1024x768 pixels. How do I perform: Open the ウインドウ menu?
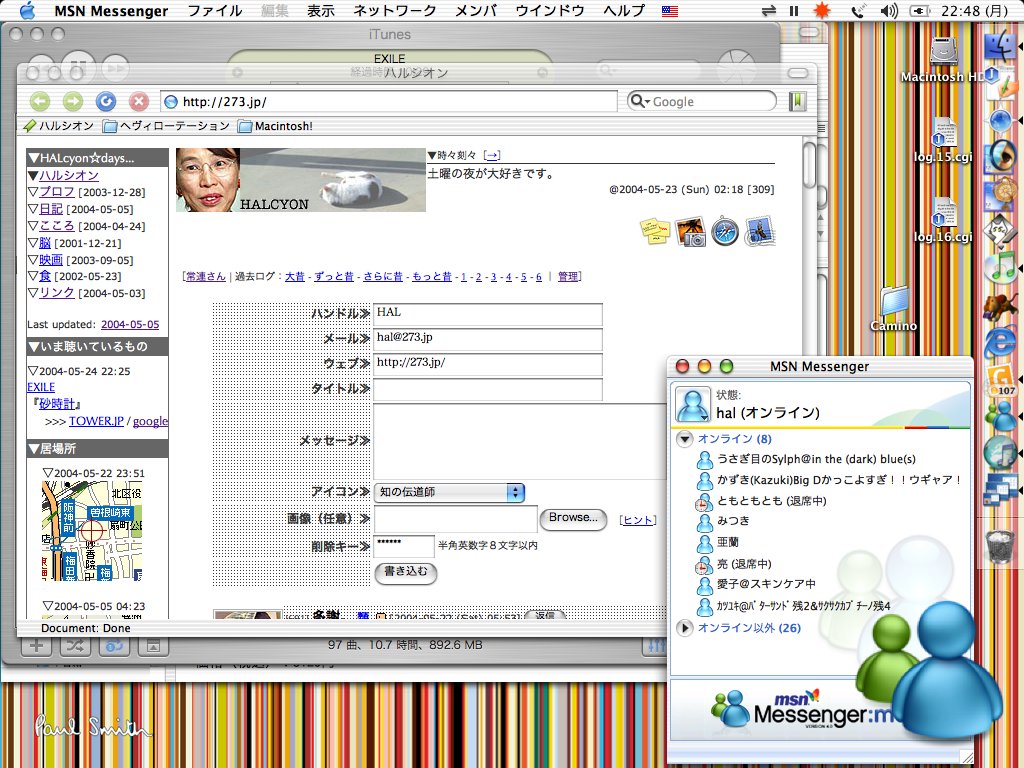pyautogui.click(x=550, y=10)
